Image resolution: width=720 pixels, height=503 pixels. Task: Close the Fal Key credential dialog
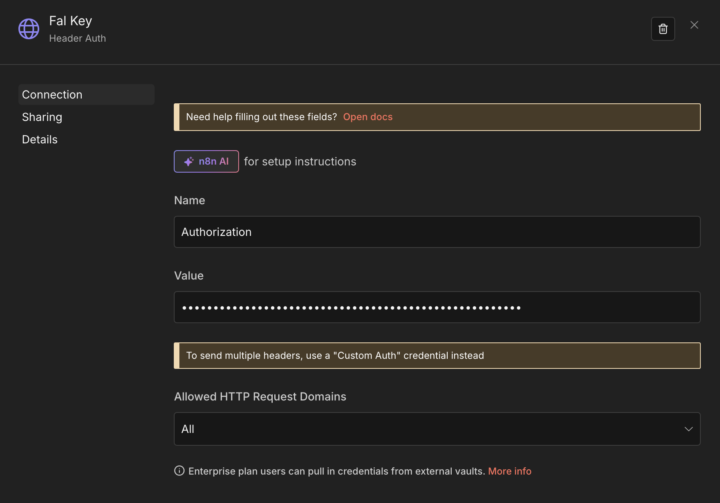click(x=694, y=25)
